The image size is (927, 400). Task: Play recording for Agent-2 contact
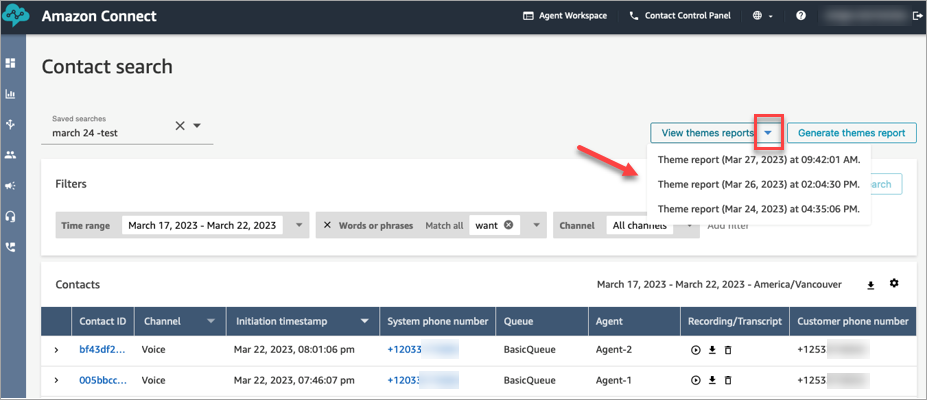coord(695,351)
